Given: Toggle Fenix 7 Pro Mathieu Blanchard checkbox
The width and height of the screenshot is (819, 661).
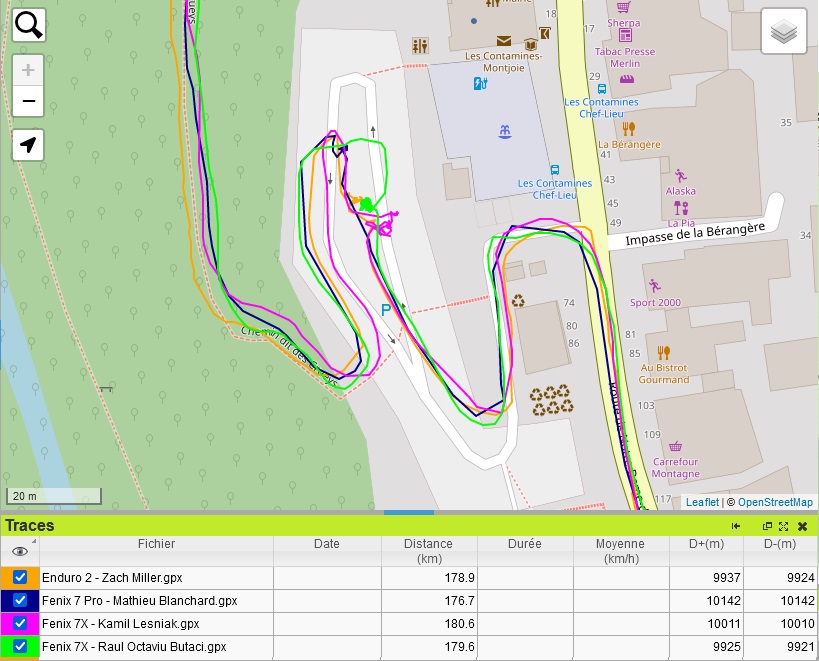Looking at the screenshot, I should [x=20, y=601].
